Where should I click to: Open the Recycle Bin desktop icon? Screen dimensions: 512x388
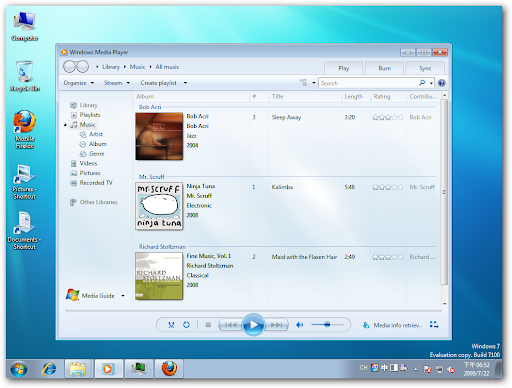tap(25, 76)
